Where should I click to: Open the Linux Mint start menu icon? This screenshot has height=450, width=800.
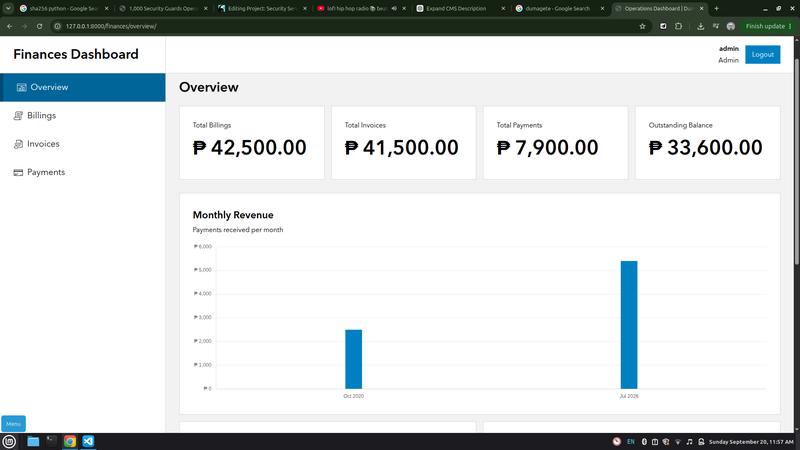click(x=9, y=441)
